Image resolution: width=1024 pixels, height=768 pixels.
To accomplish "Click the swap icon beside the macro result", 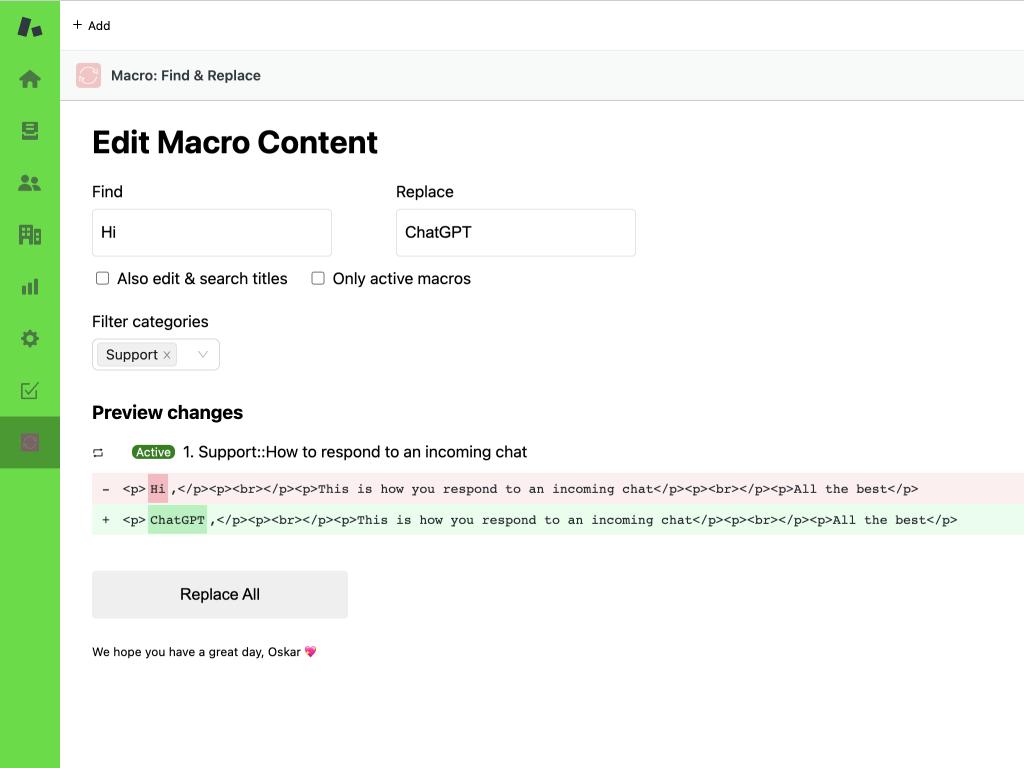I will point(99,453).
